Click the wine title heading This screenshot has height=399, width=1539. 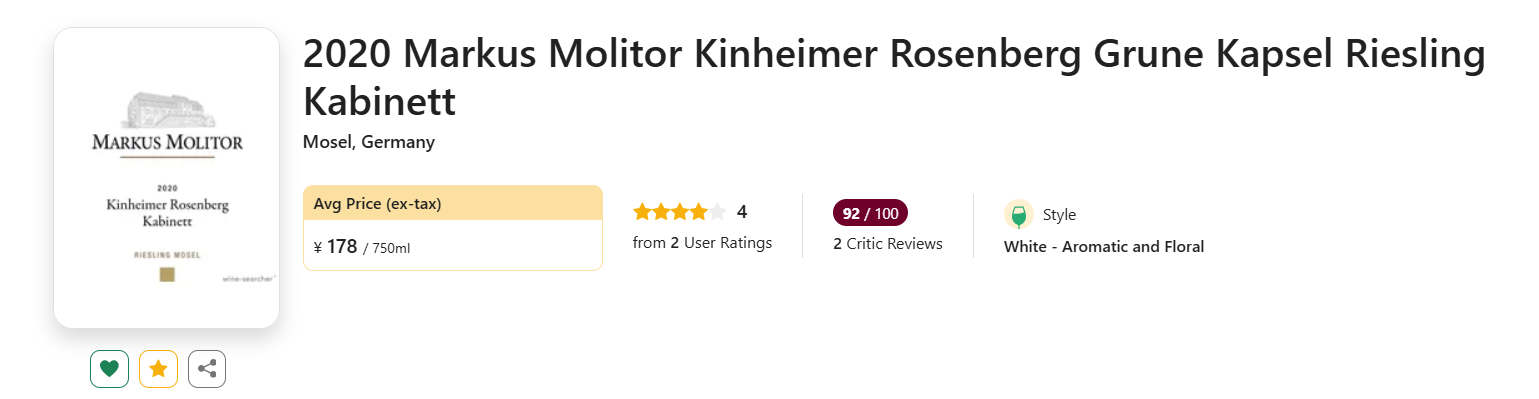tap(894, 78)
